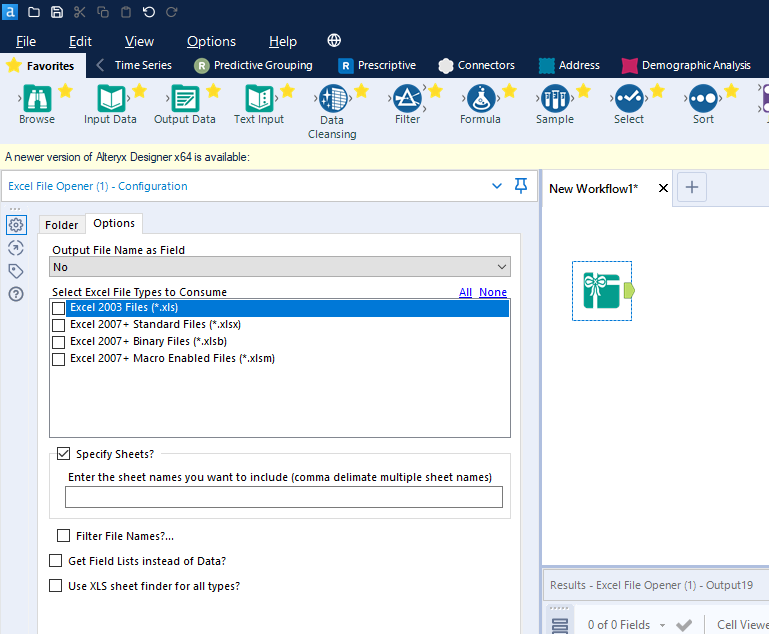Enable Get Field Lists instead of Data

56,561
